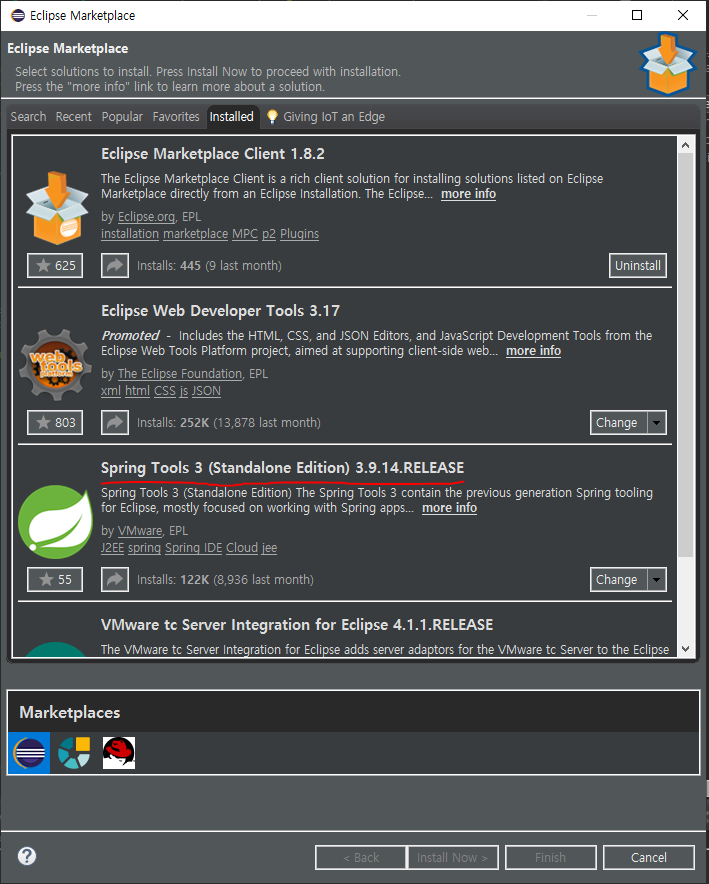Click the Eclipse Marketplace header box icon
The image size is (709, 884).
(668, 64)
